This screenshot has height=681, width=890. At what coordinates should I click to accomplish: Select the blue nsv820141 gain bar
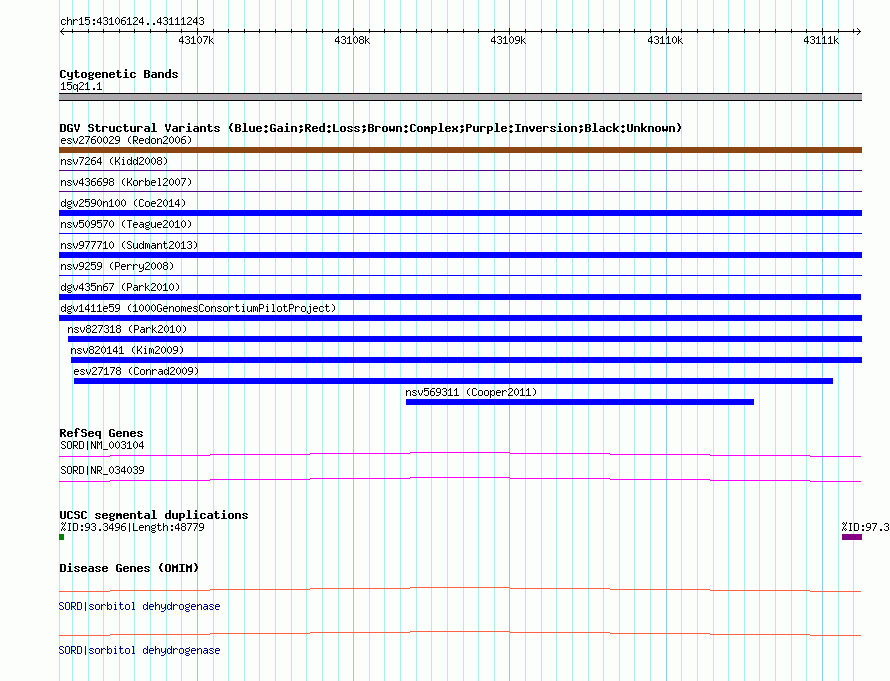467,360
